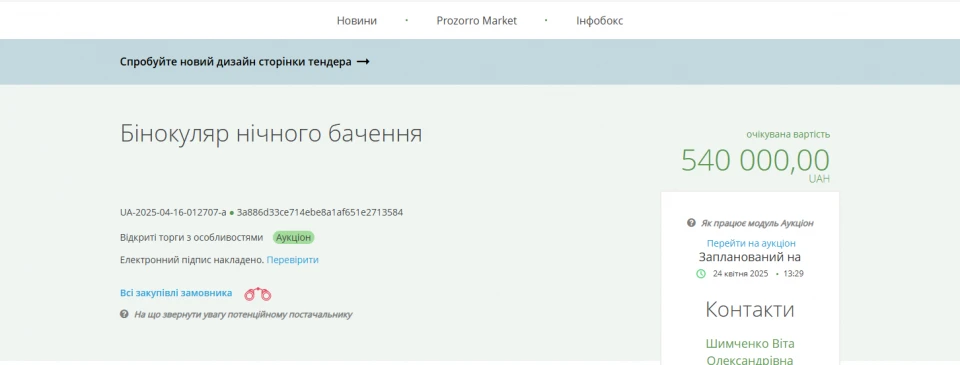Viewport: 960px width, 365px height.
Task: Click question icon beside auction module help
Action: tap(691, 223)
